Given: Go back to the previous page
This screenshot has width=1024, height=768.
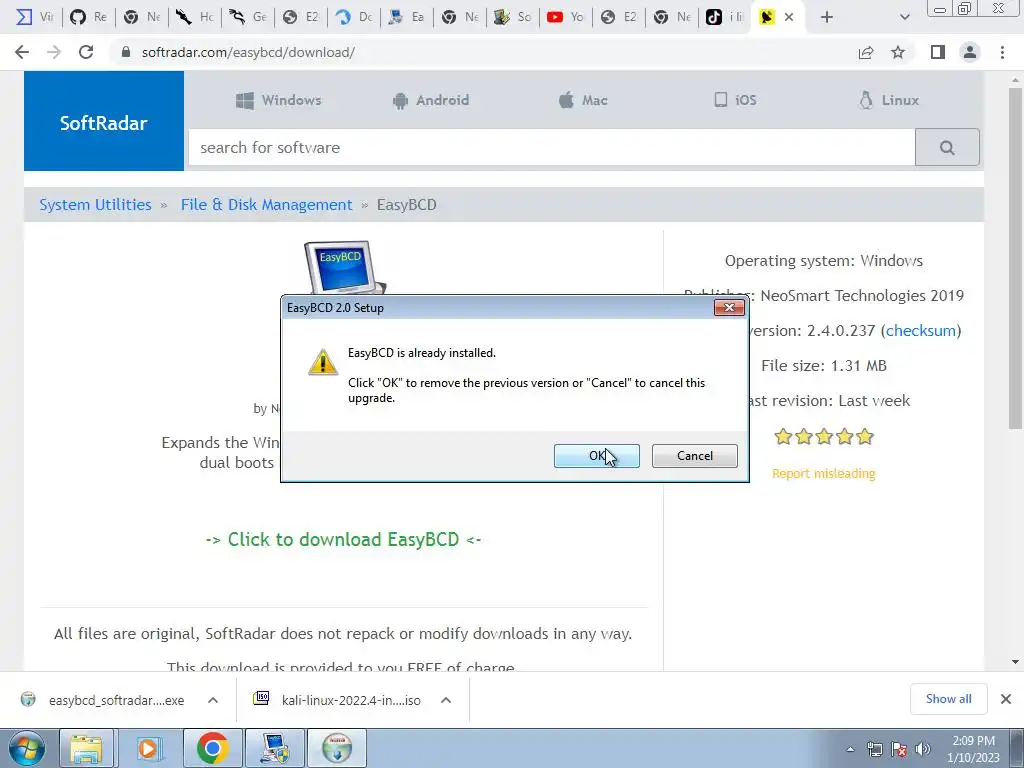Looking at the screenshot, I should coord(22,52).
